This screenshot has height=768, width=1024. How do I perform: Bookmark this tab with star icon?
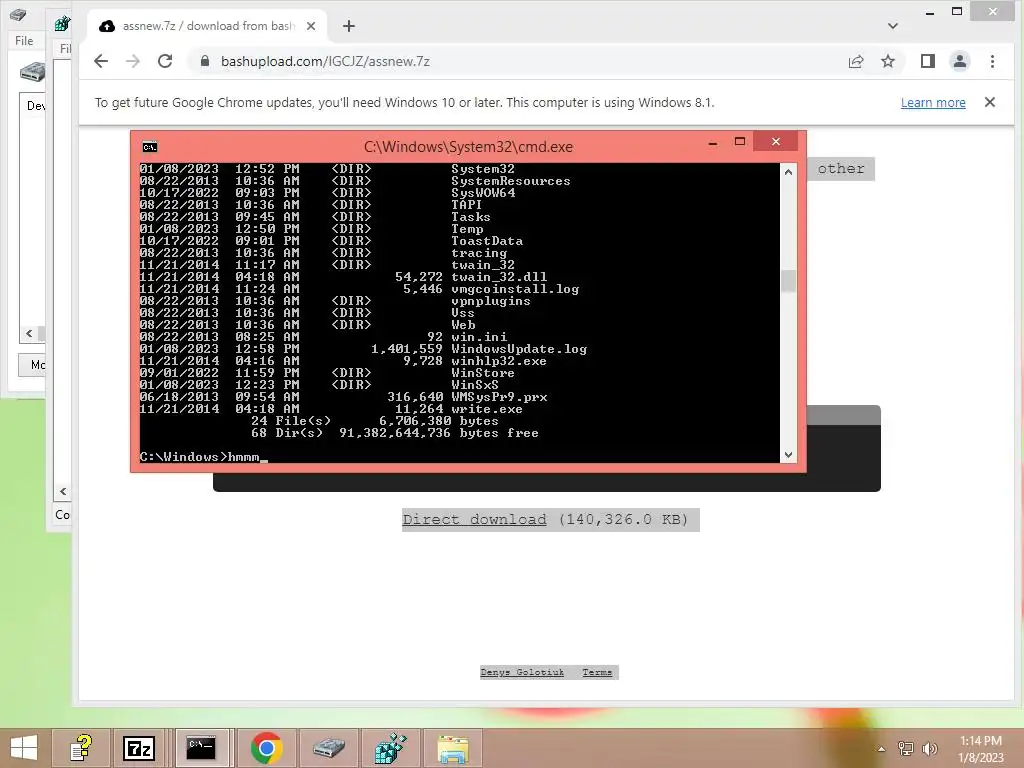click(x=888, y=61)
